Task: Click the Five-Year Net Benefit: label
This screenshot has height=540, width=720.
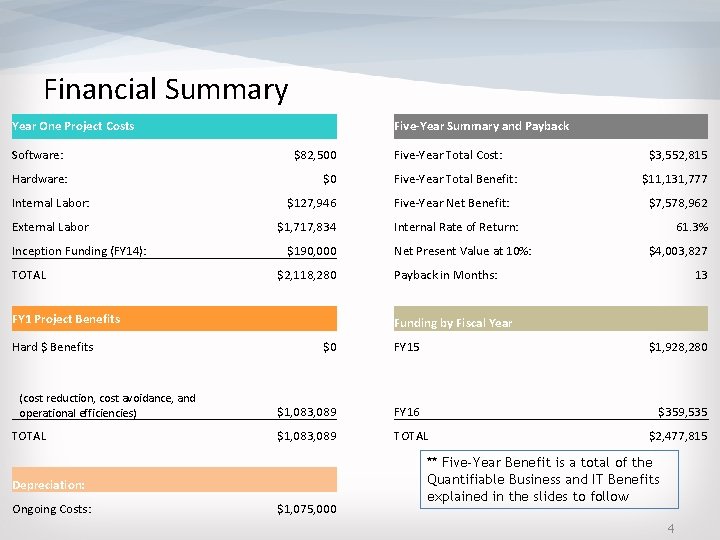Action: click(452, 203)
